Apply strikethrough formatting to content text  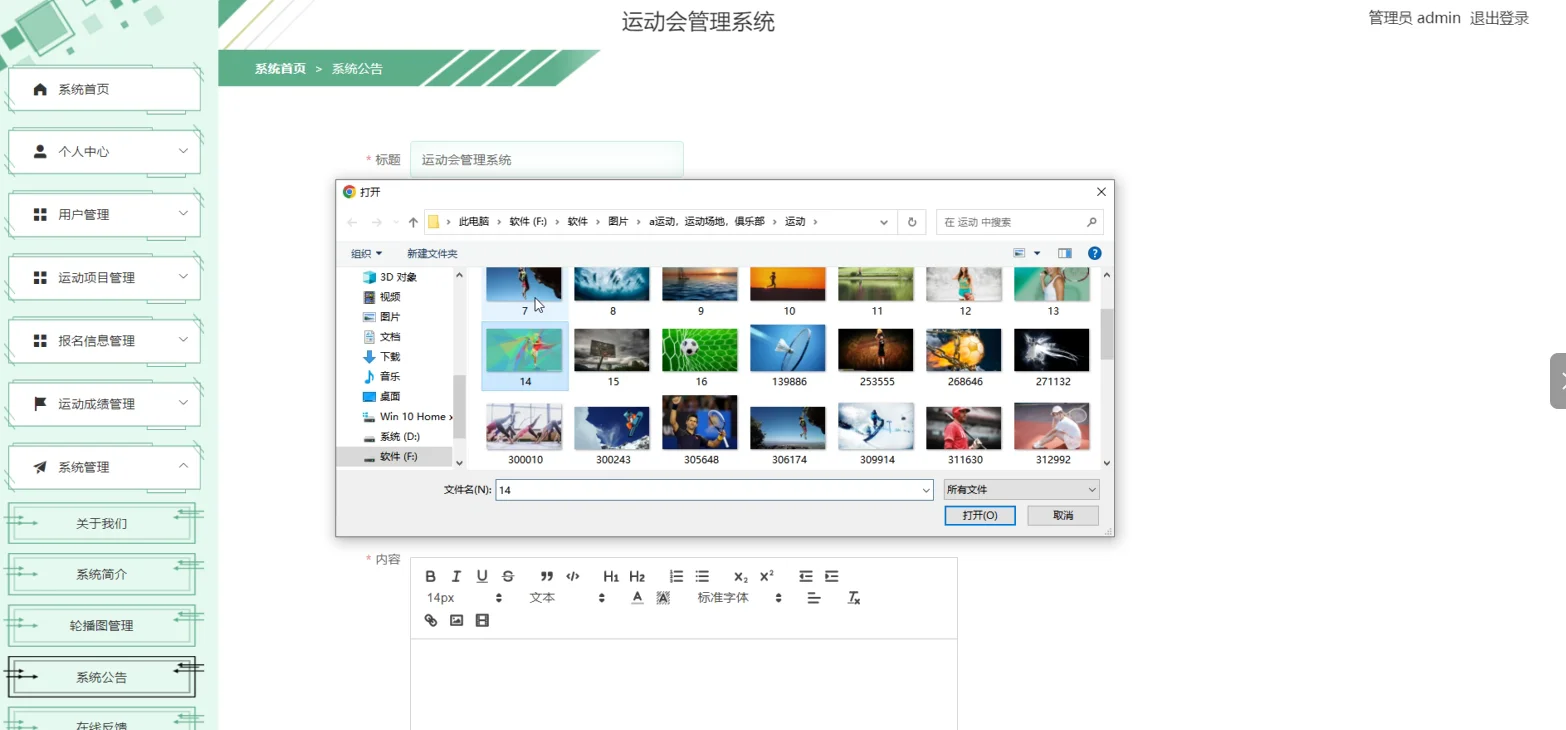pos(507,576)
